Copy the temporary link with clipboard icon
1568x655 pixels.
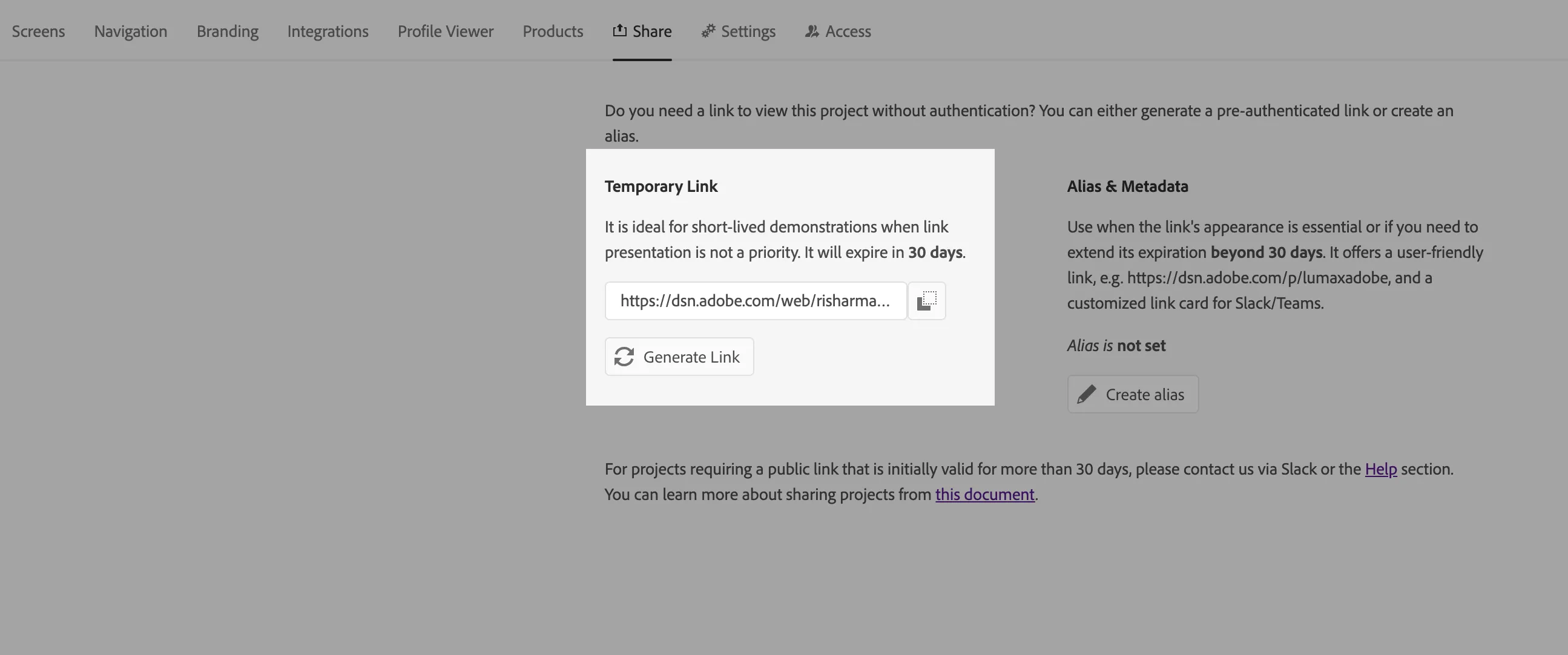coord(926,301)
